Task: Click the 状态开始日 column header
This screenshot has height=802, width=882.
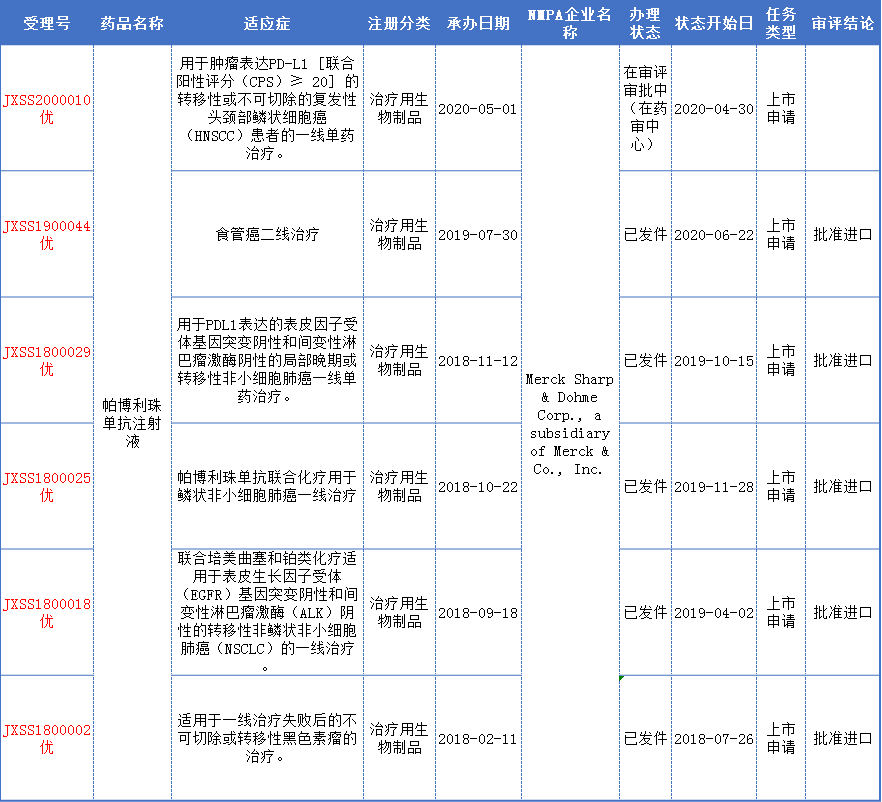Action: click(x=714, y=23)
